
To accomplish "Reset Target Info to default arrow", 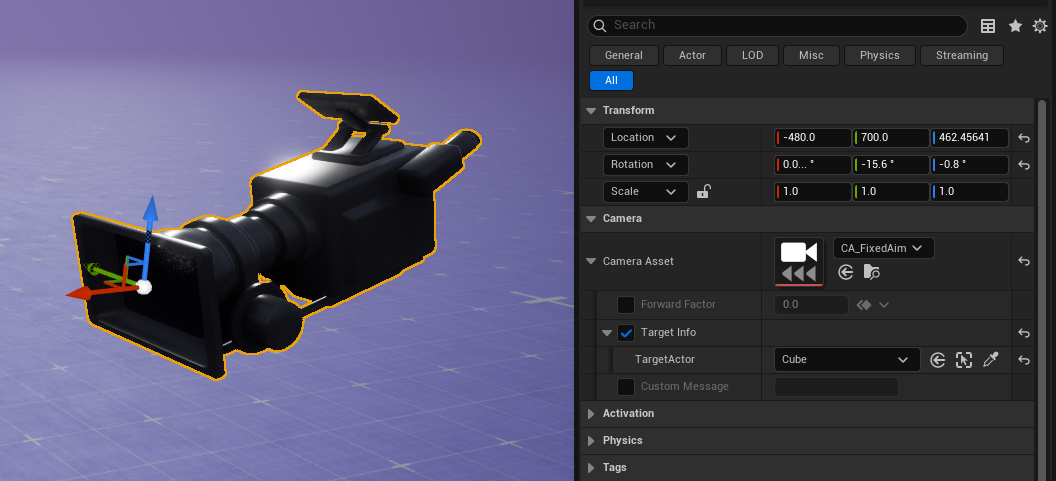I will [x=1024, y=333].
